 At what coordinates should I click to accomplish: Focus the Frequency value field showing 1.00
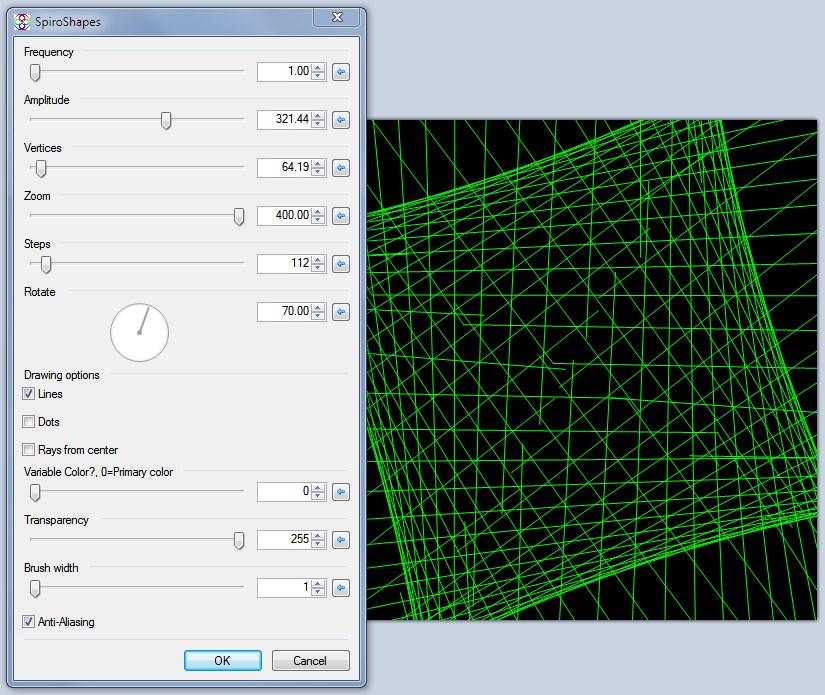click(285, 72)
